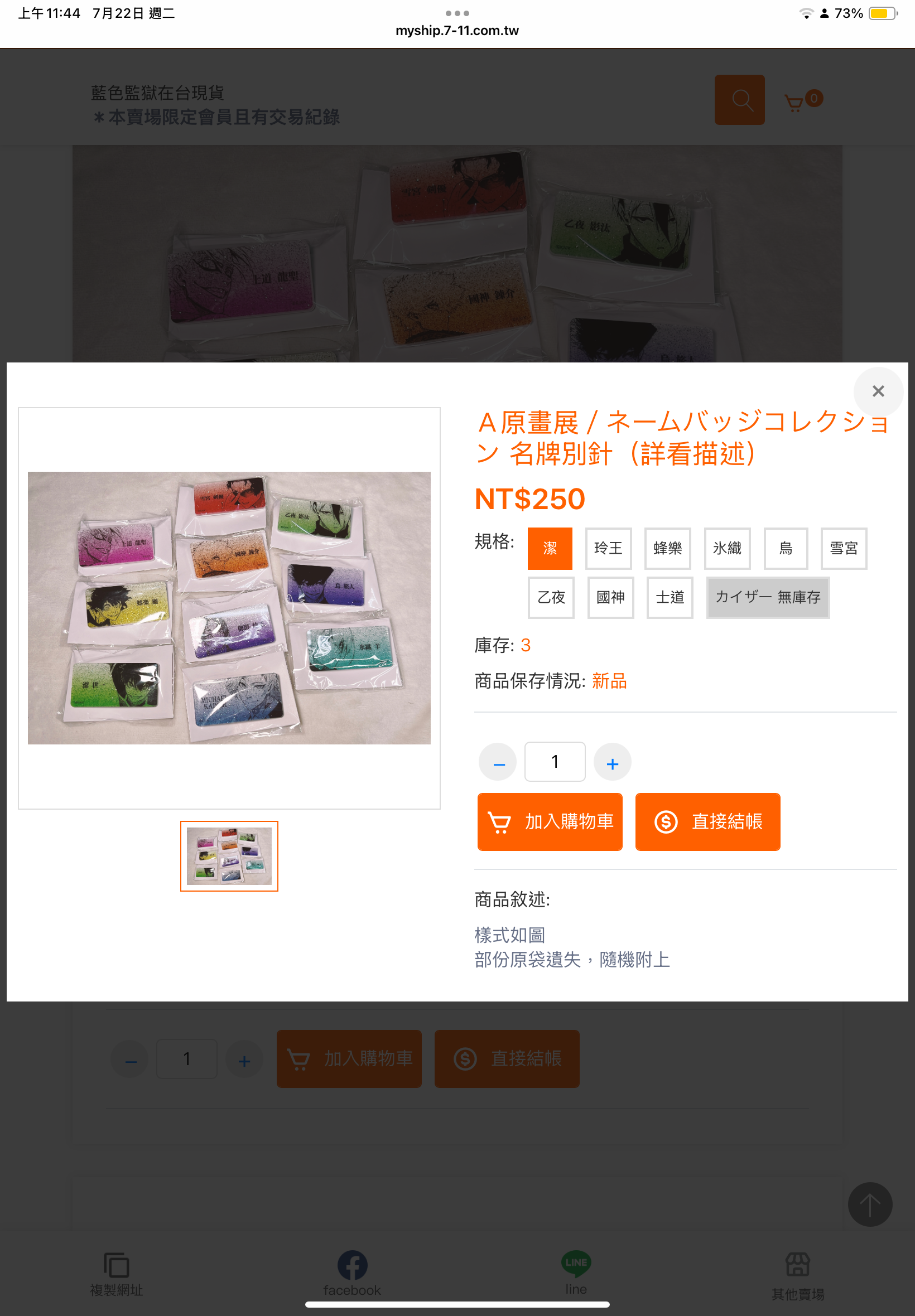
Task: Click the quantity input field in popup
Action: (x=555, y=761)
